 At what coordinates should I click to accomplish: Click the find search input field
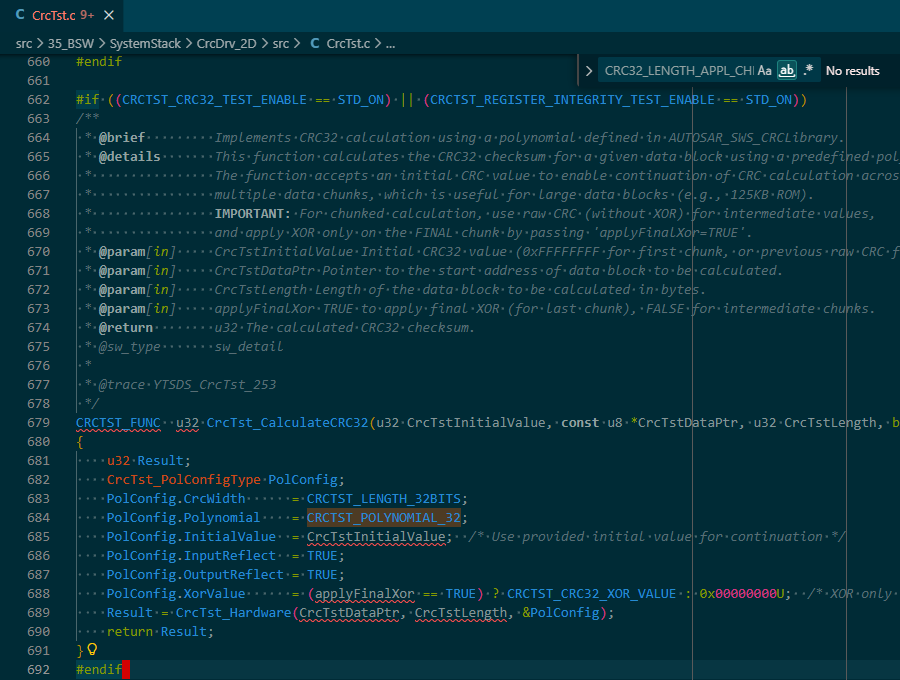pyautogui.click(x=676, y=71)
